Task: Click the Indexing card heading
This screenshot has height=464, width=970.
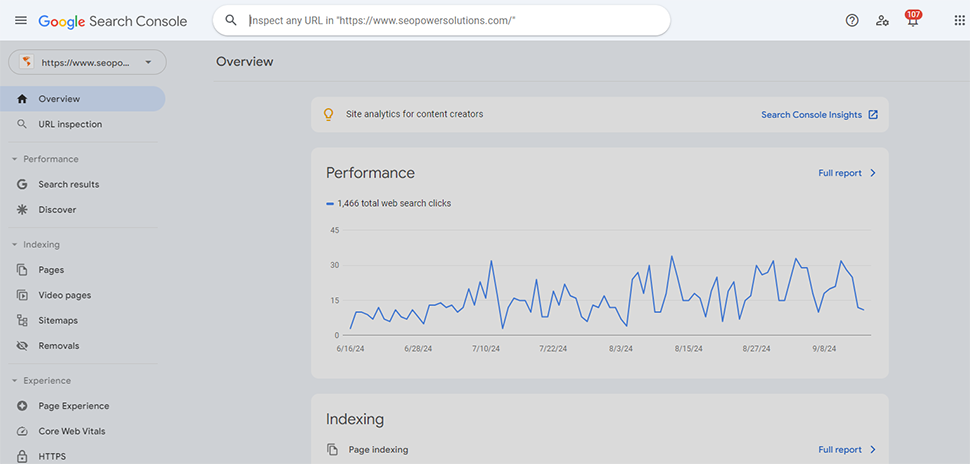Action: click(354, 419)
